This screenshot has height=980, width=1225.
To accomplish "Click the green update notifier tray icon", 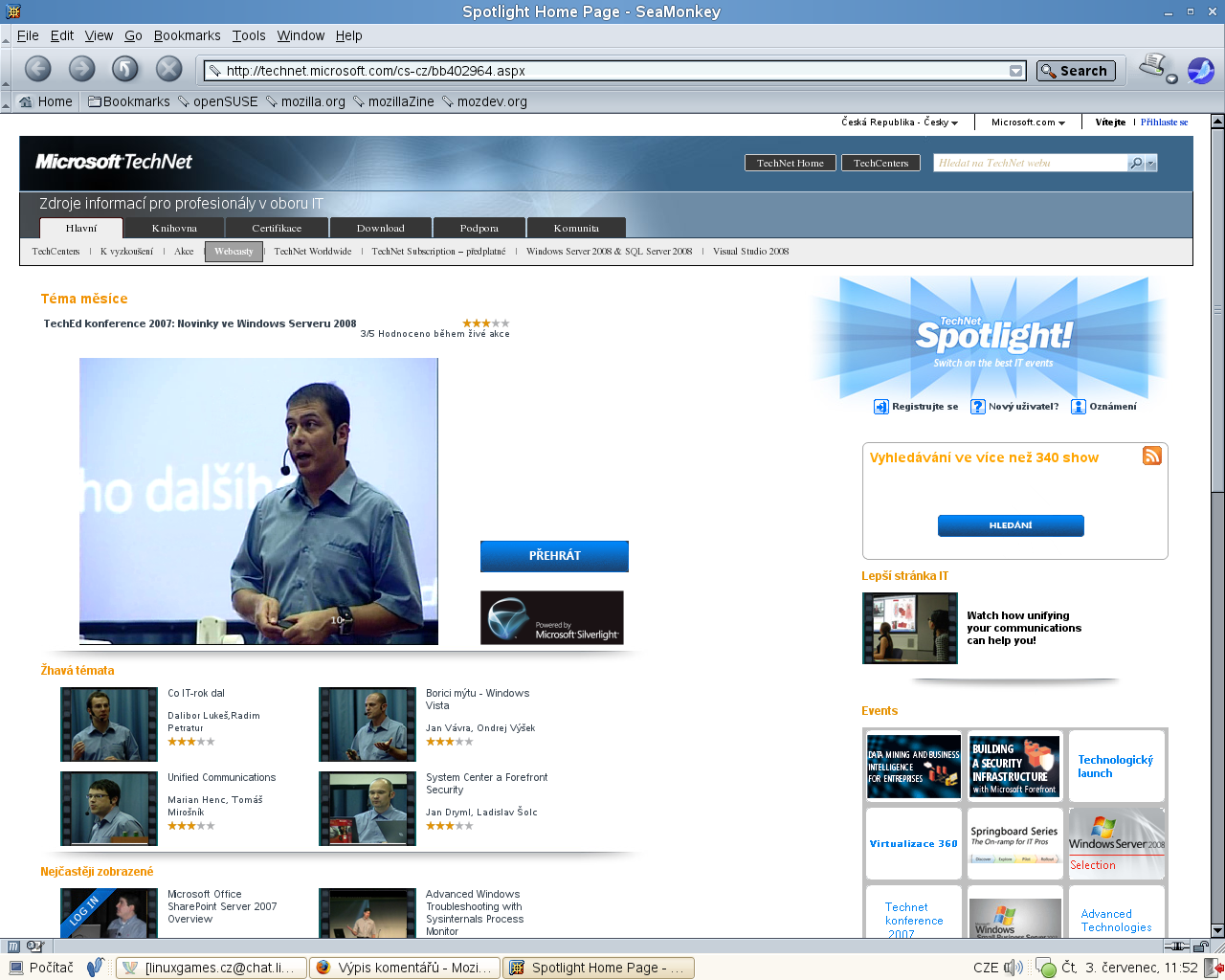I will click(1045, 969).
